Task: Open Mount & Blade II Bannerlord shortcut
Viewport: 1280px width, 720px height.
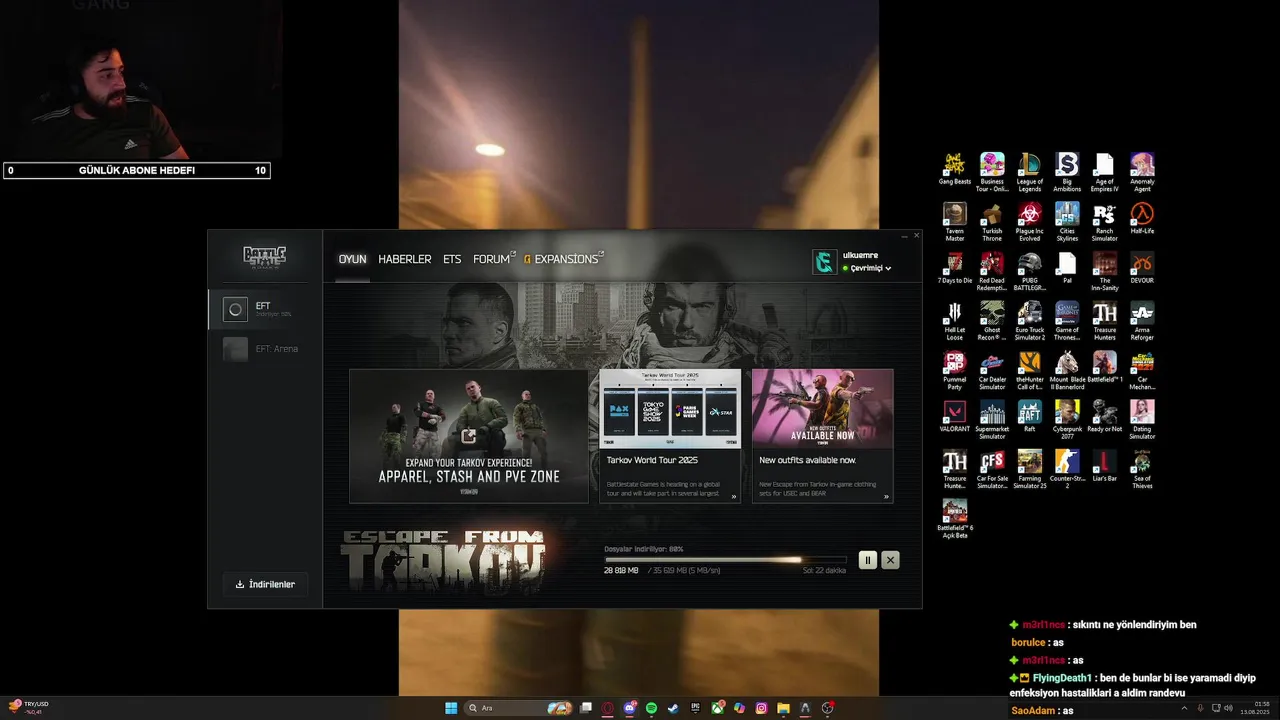Action: pos(1067,372)
